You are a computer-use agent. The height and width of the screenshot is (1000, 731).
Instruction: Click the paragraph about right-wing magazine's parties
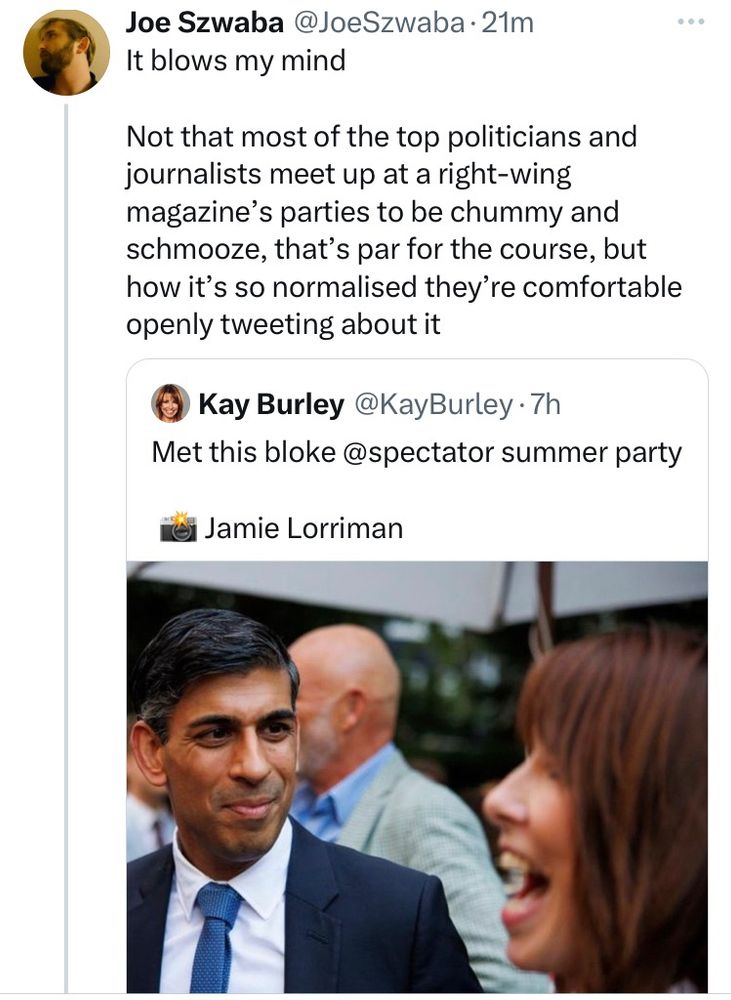click(x=400, y=230)
